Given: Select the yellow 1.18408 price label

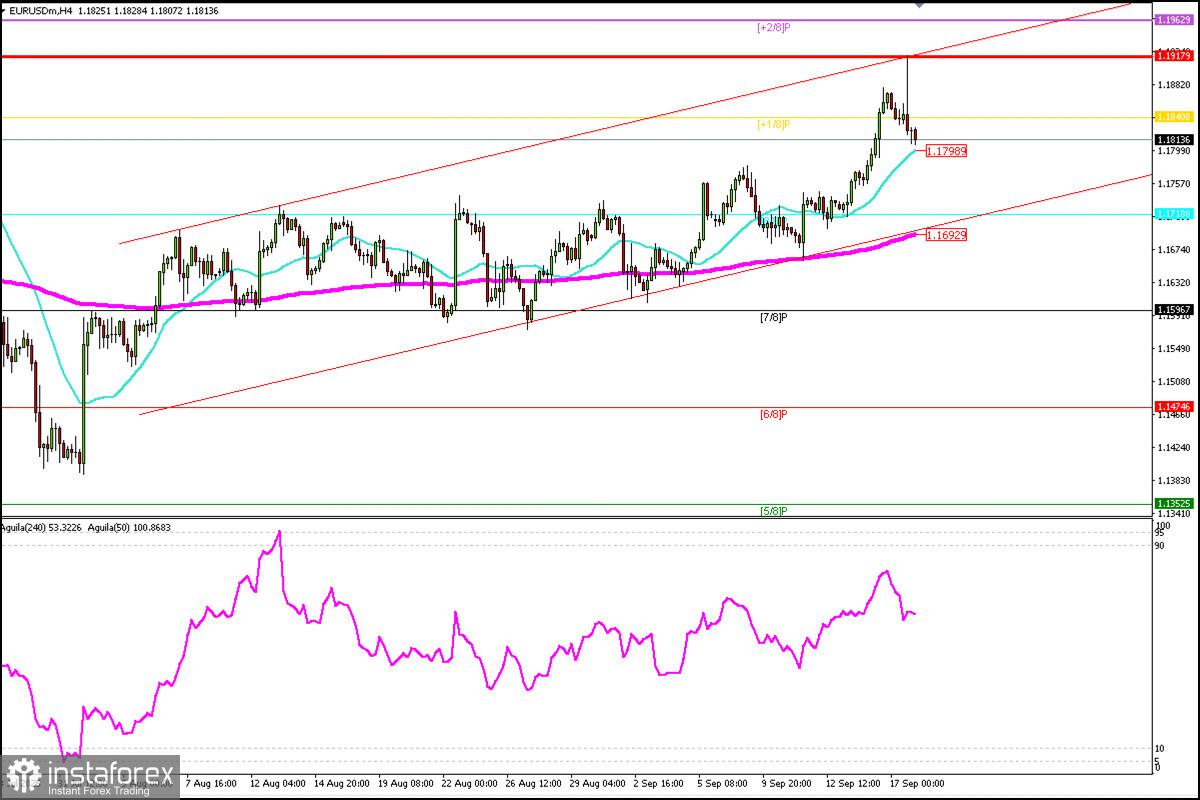Looking at the screenshot, I should 1172,117.
